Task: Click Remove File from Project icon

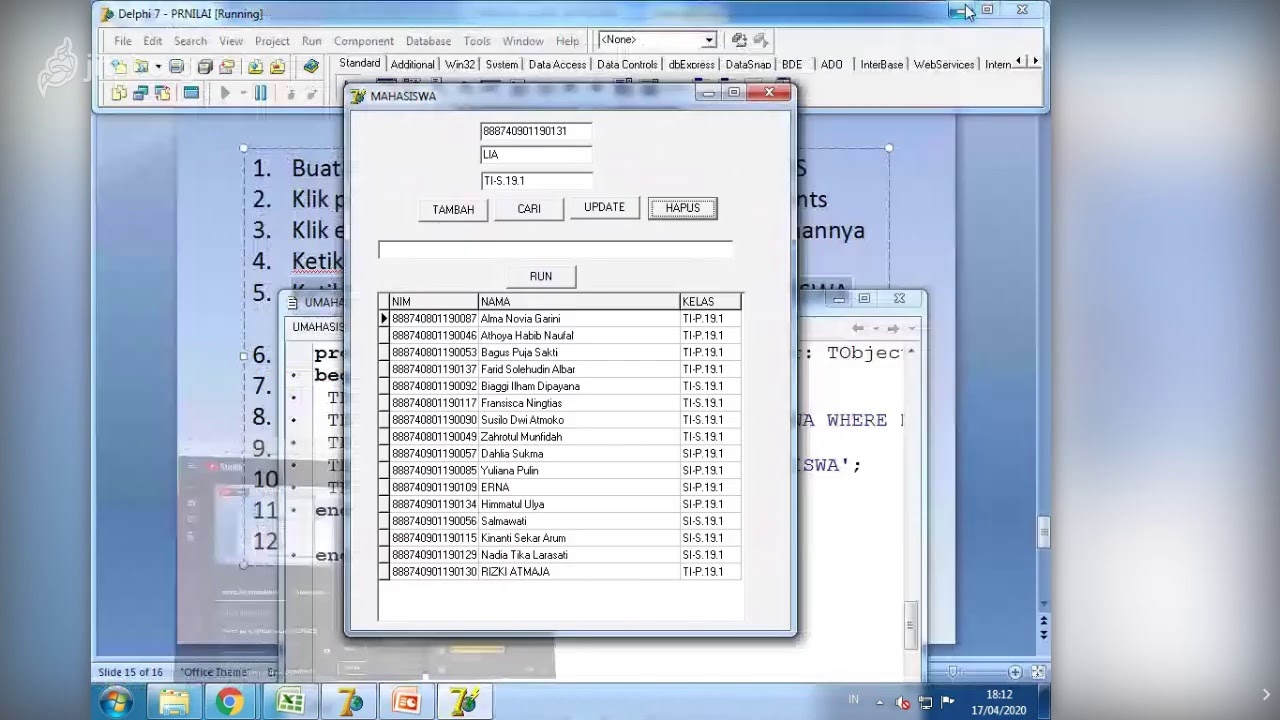Action: [277, 67]
